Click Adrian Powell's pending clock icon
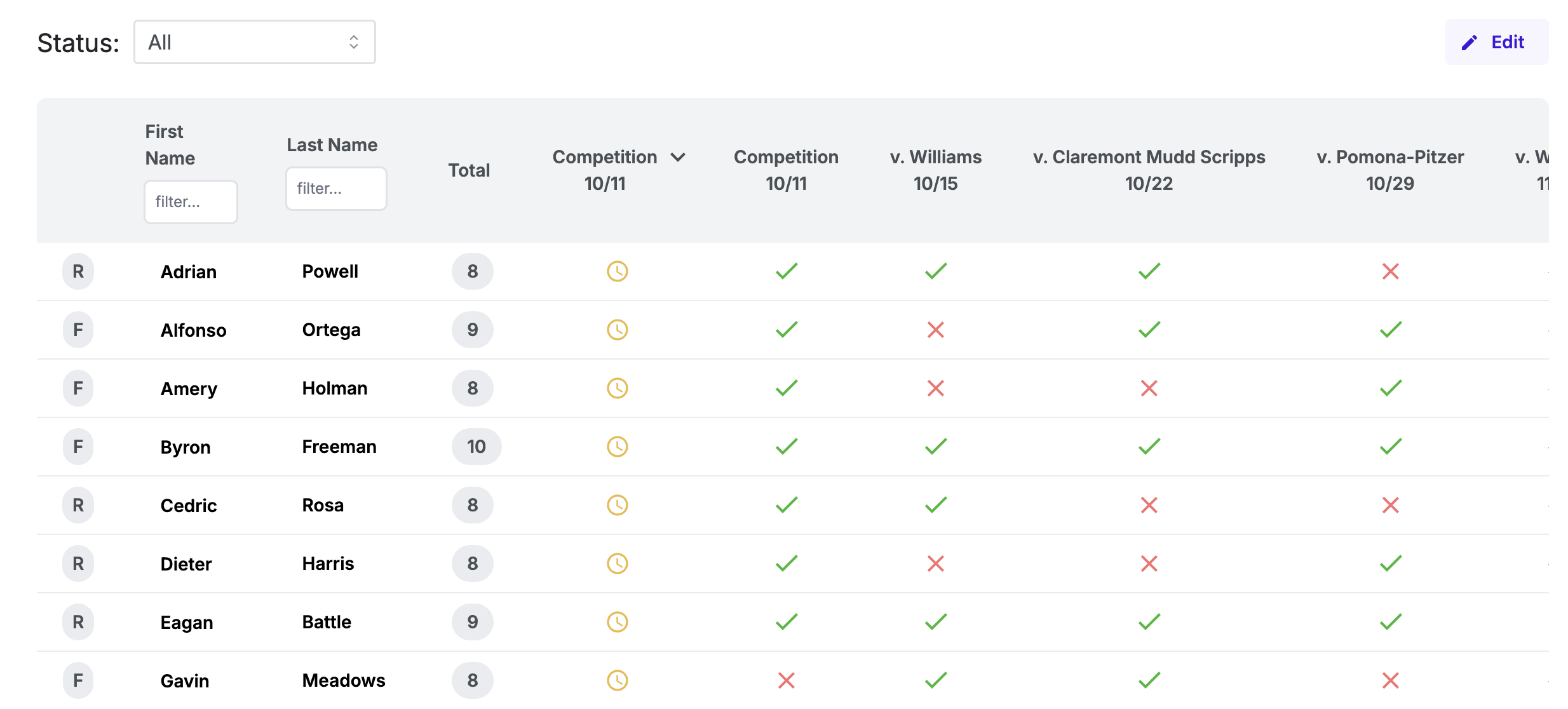The height and width of the screenshot is (709, 1568). click(x=617, y=271)
